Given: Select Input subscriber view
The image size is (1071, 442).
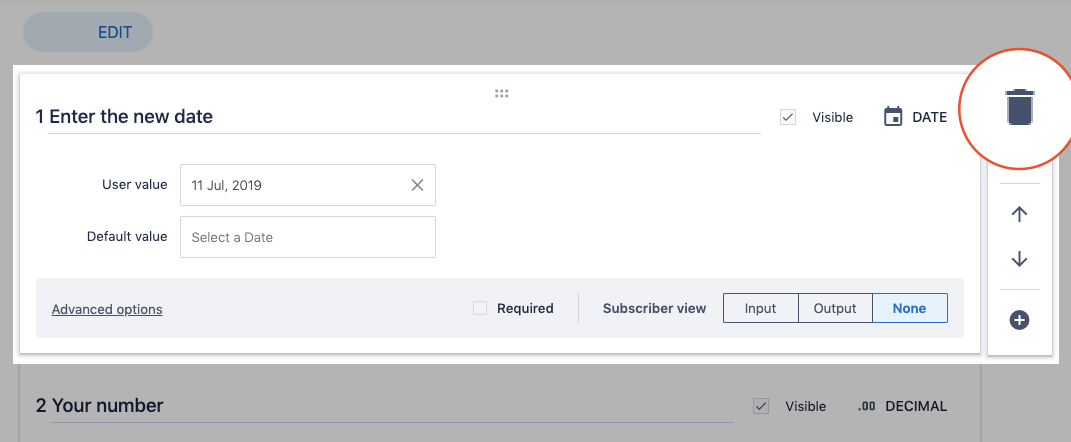Looking at the screenshot, I should (x=760, y=308).
